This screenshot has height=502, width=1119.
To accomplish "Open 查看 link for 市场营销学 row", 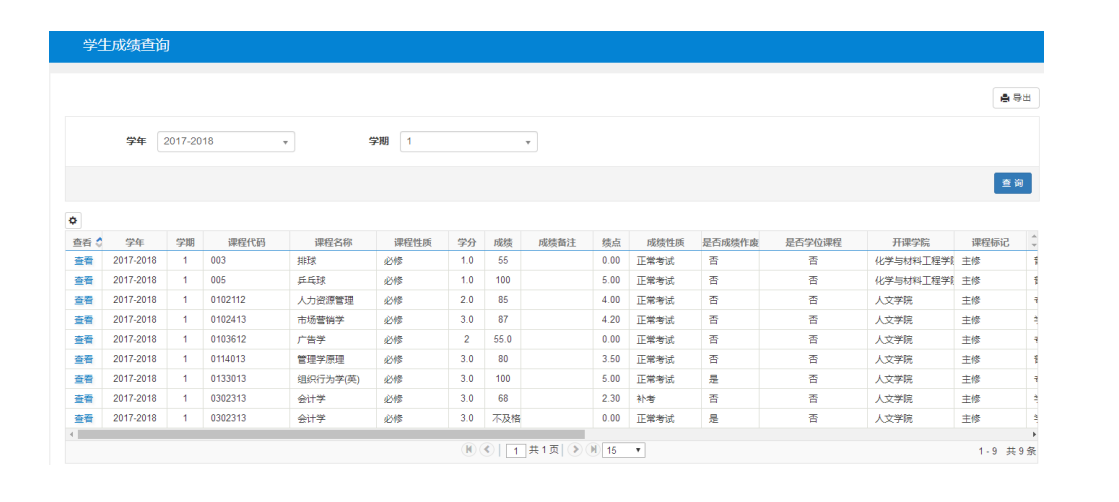I will coord(83,320).
